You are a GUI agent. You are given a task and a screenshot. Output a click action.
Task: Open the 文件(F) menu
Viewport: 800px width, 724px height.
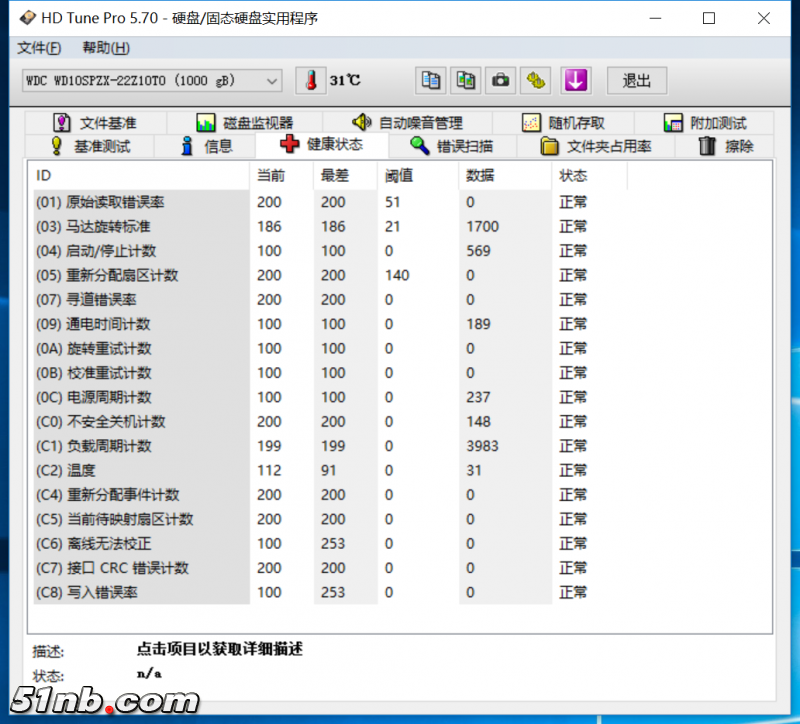pos(39,48)
